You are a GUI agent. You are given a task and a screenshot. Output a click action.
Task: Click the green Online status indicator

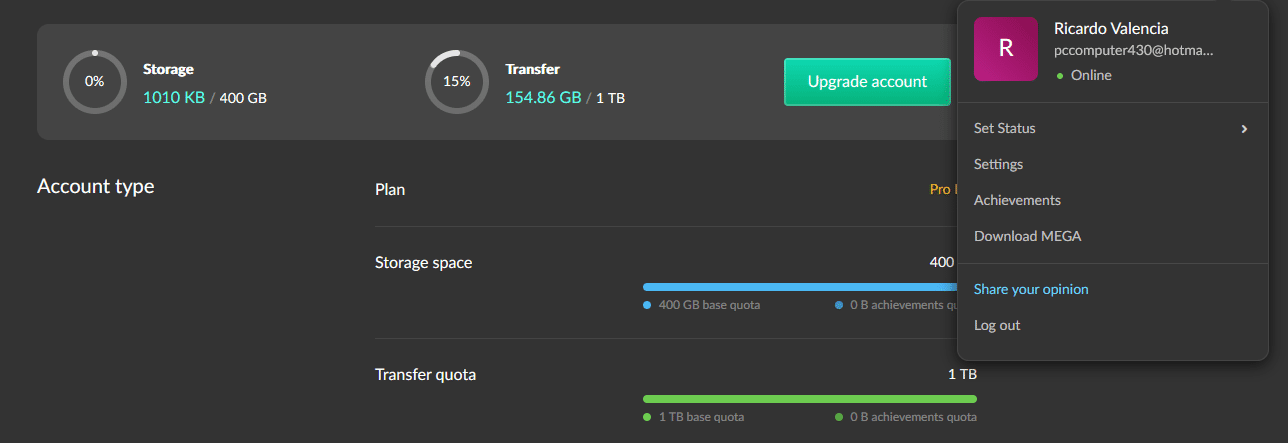[x=1060, y=76]
